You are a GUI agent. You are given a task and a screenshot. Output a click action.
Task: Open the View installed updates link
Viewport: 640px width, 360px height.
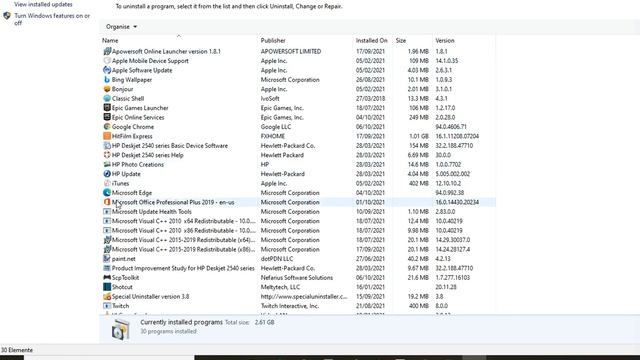point(43,4)
